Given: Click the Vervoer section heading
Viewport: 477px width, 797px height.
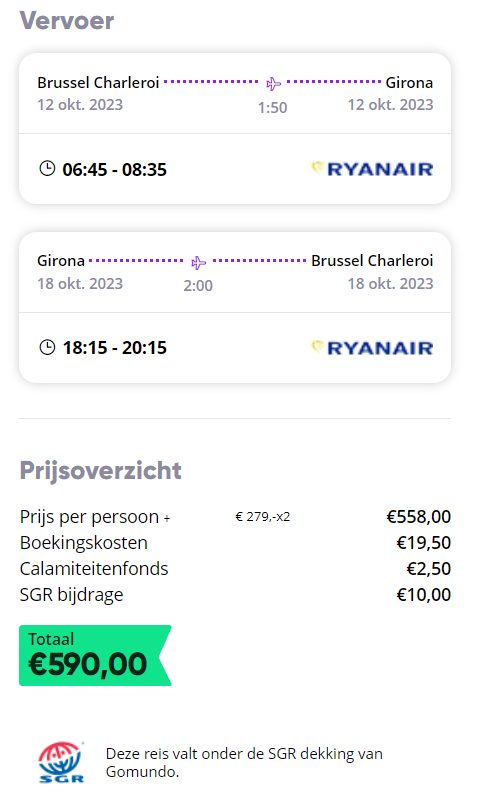Looking at the screenshot, I should 67,21.
